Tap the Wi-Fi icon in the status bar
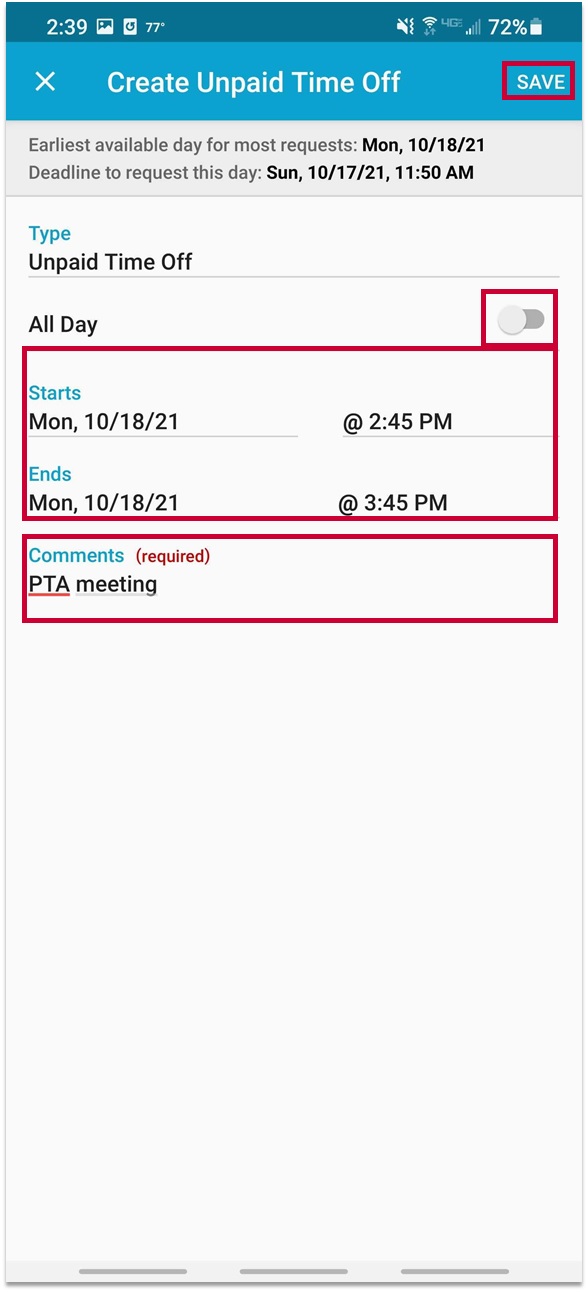Viewport: 588px width, 1292px height. pyautogui.click(x=429, y=27)
